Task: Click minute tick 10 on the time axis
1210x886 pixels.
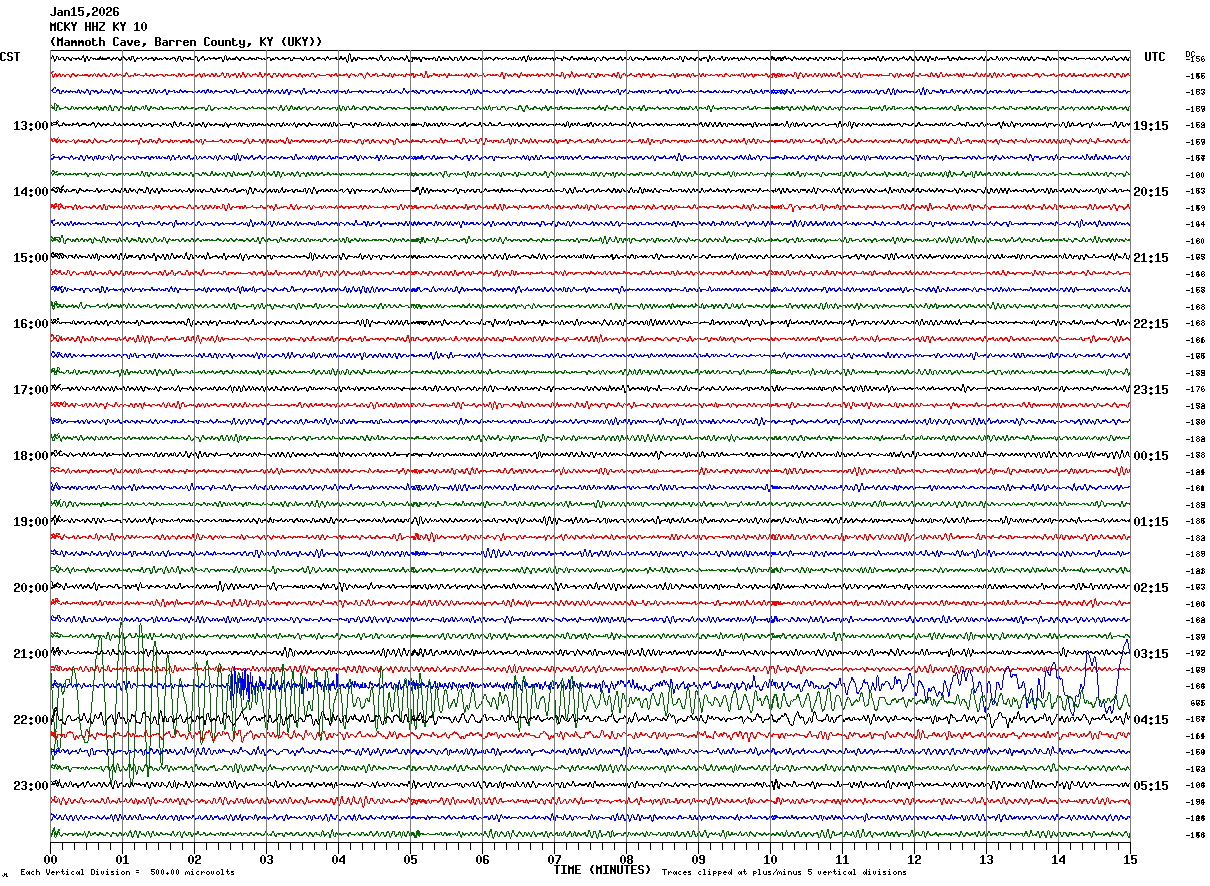Action: (x=770, y=859)
